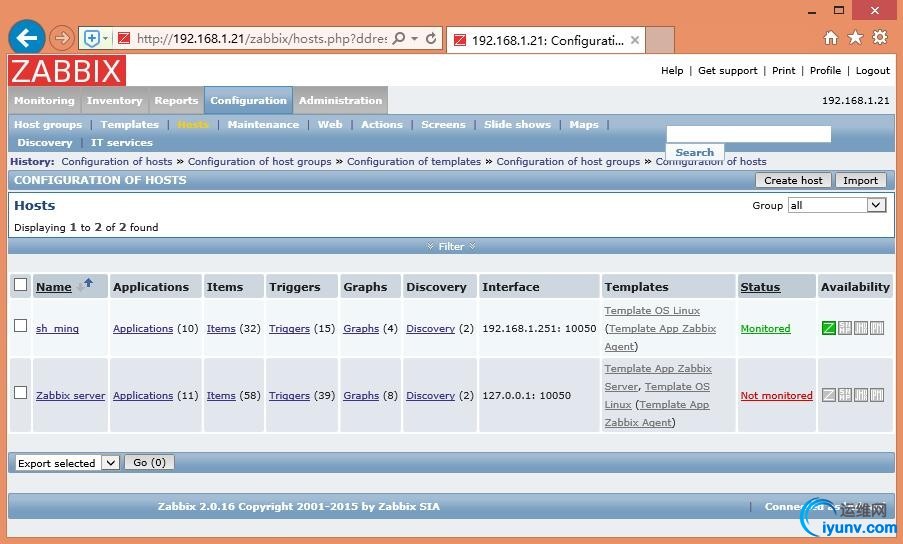Click the search magnifier in address bar
The image size is (903, 544).
[399, 39]
